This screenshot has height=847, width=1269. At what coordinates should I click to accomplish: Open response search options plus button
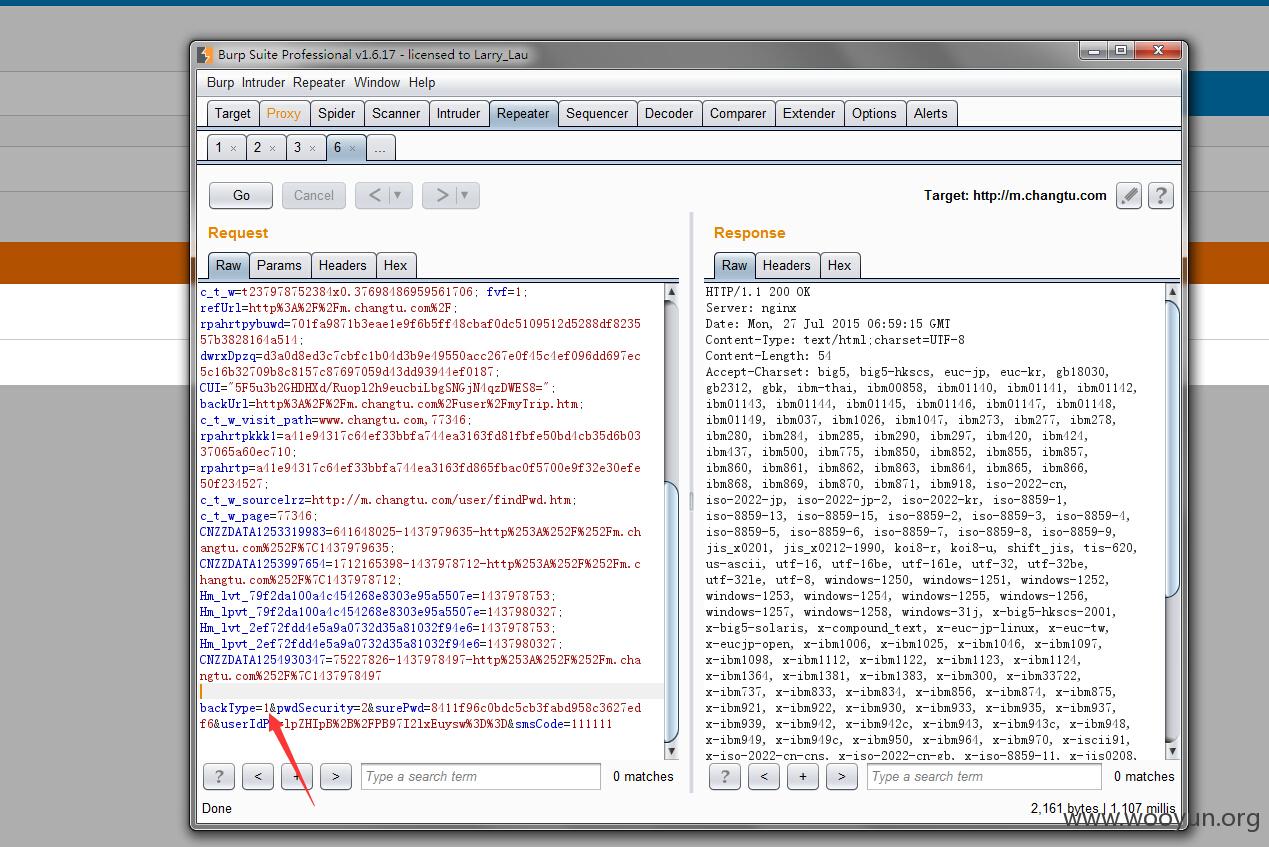[x=803, y=776]
